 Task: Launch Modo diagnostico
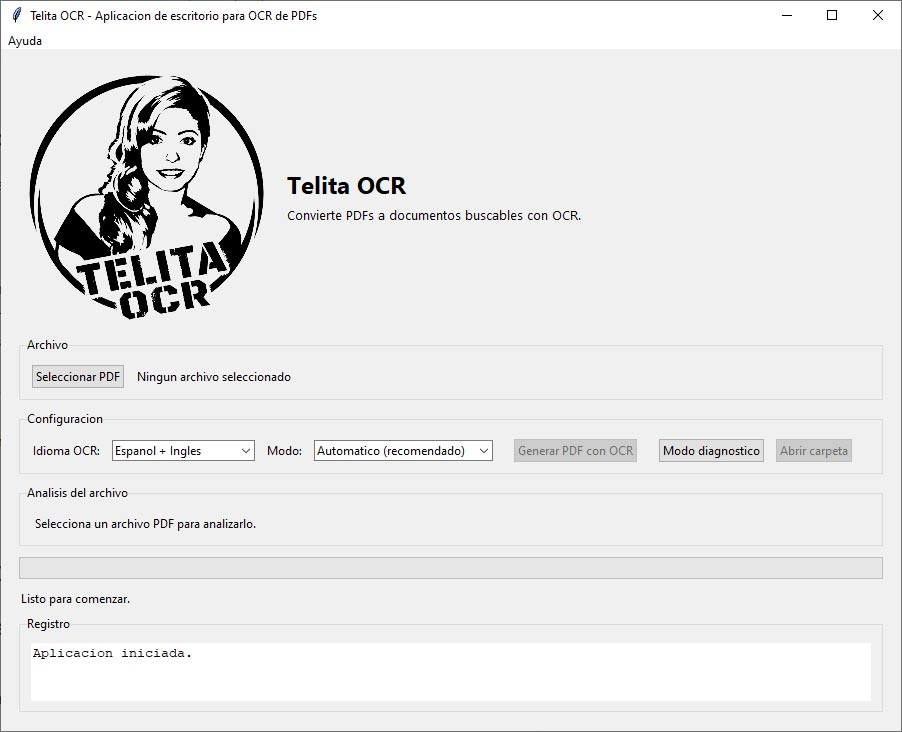[711, 451]
